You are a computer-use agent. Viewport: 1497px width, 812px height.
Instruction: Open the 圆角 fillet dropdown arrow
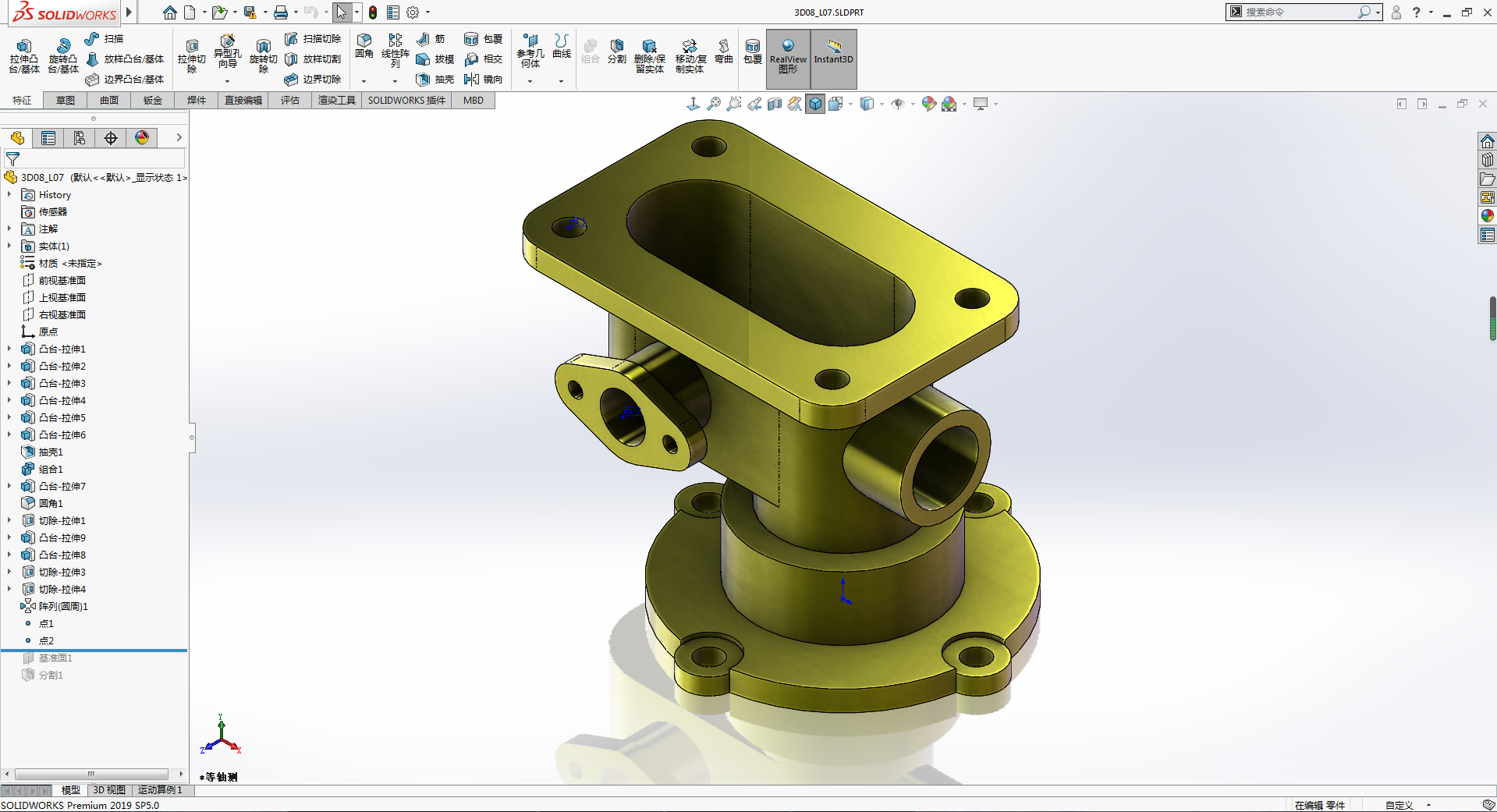click(x=364, y=80)
